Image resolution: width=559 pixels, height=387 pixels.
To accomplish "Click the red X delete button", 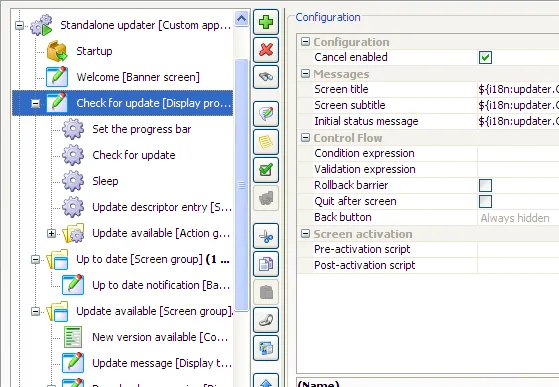I will point(266,50).
